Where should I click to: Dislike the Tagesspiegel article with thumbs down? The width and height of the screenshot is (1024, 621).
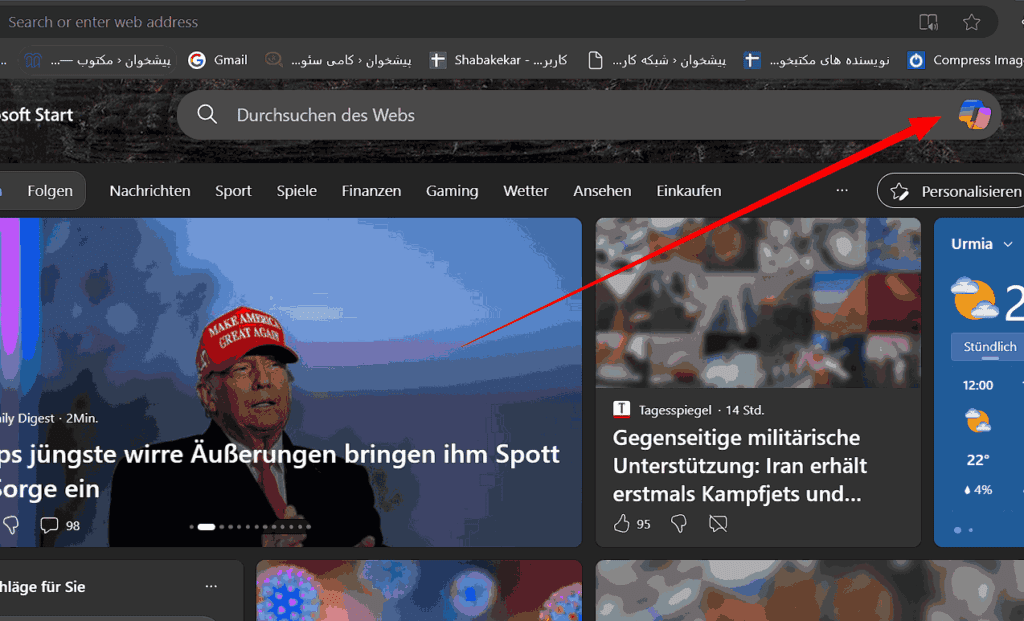click(x=678, y=523)
